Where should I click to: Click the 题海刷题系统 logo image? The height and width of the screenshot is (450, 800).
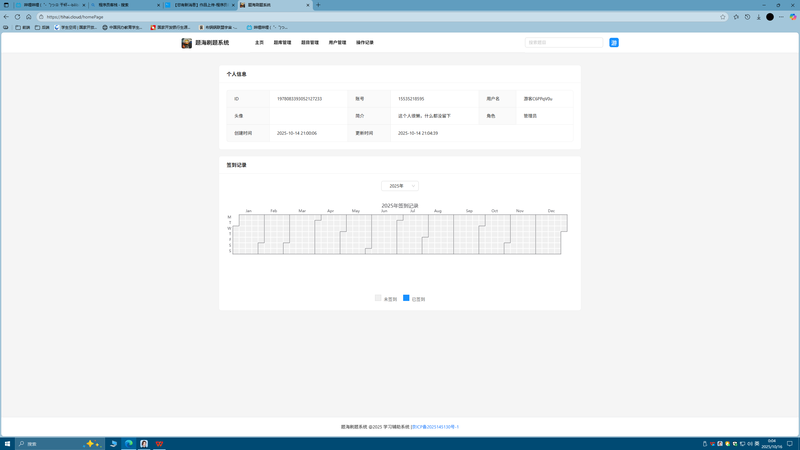[186, 43]
